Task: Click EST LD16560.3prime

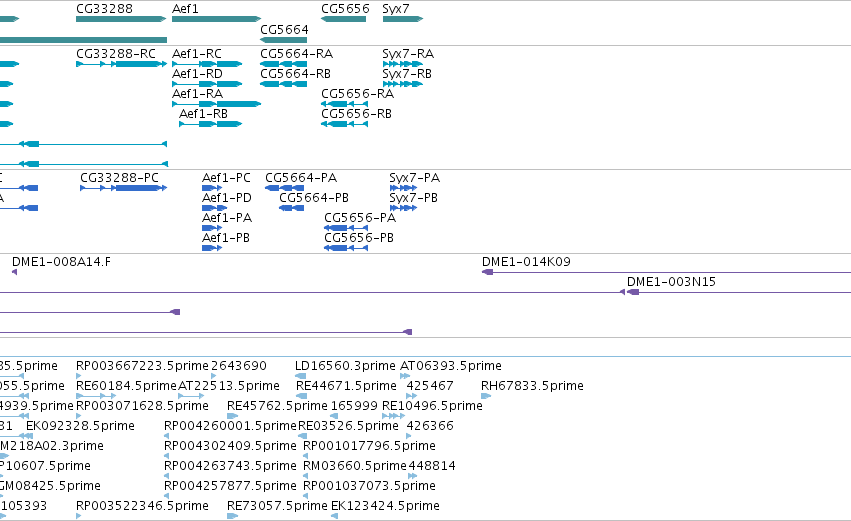Action: [301, 376]
